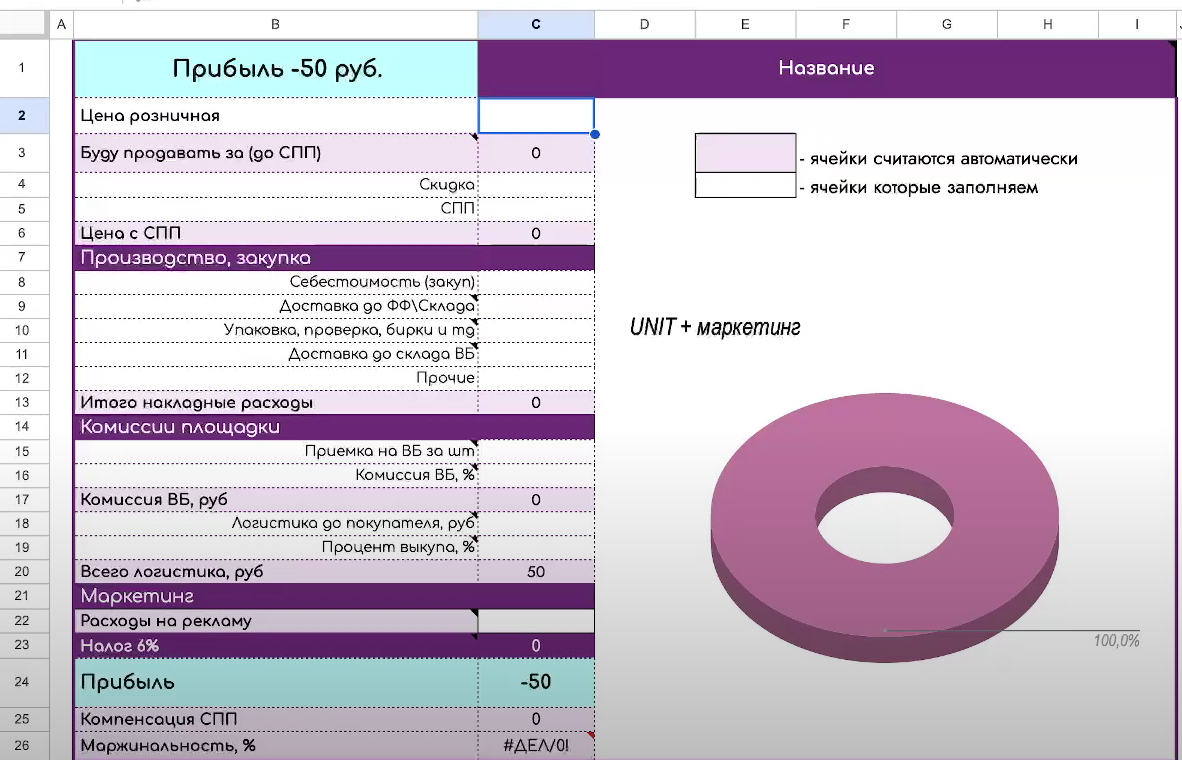The height and width of the screenshot is (760, 1182).
Task: Click the Комиссия ВБ, % label
Action: tap(415, 475)
